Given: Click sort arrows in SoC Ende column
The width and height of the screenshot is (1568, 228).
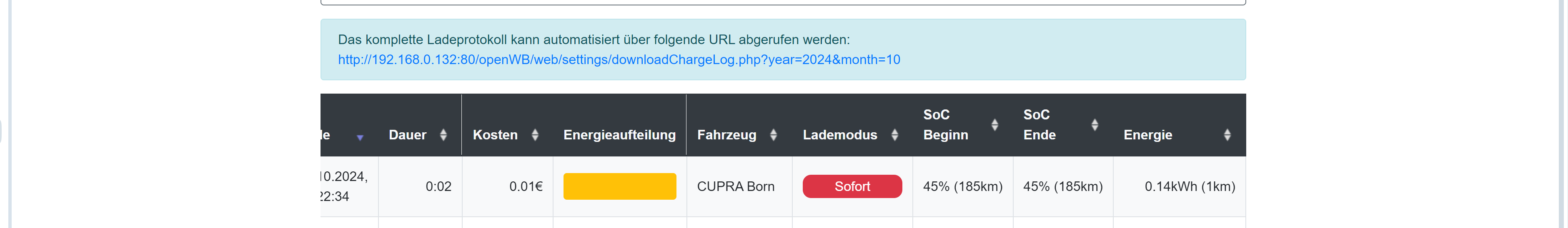Looking at the screenshot, I should coord(1095,125).
